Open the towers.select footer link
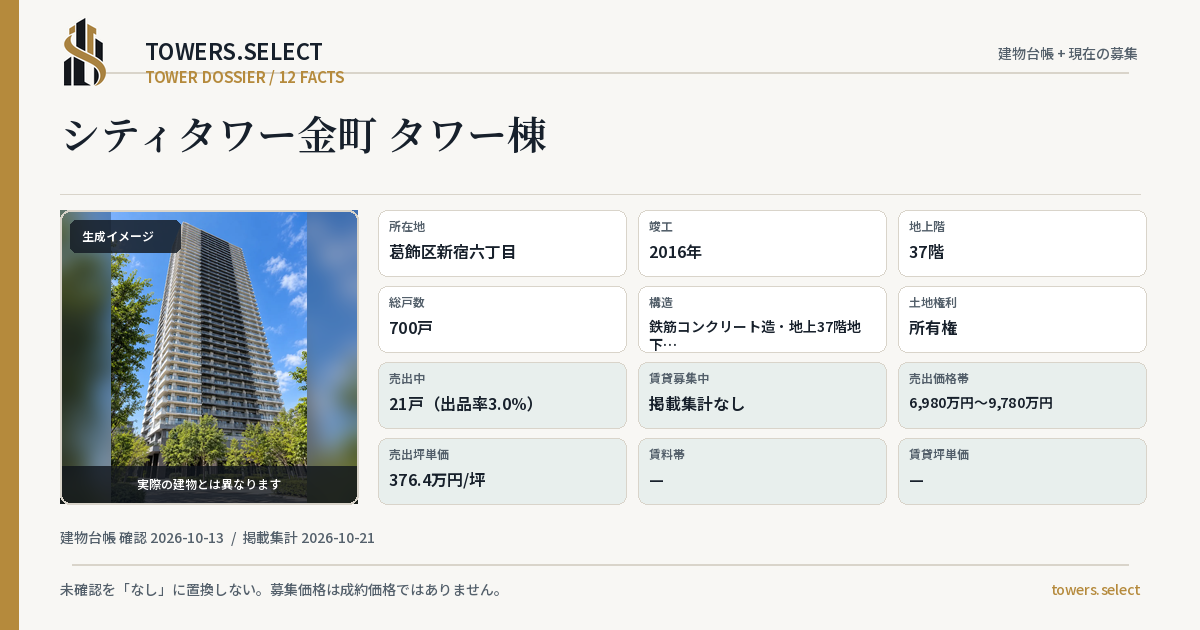1200x630 pixels. 1095,590
